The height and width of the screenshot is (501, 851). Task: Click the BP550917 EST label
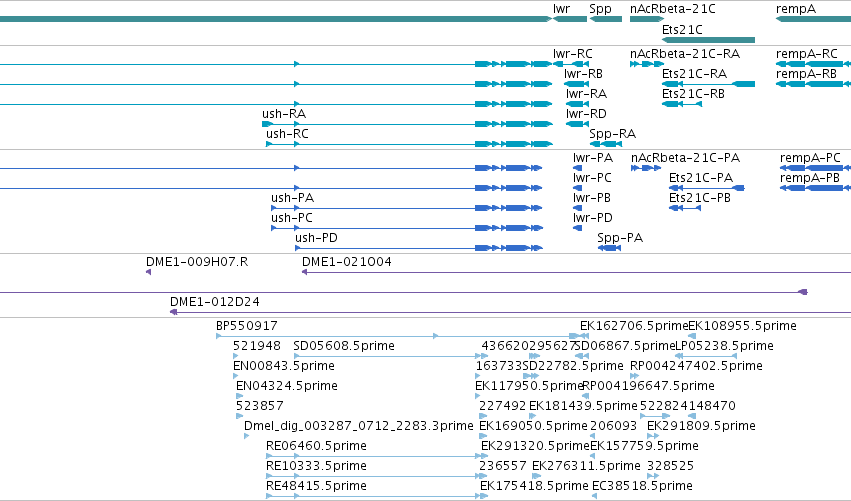coord(247,326)
